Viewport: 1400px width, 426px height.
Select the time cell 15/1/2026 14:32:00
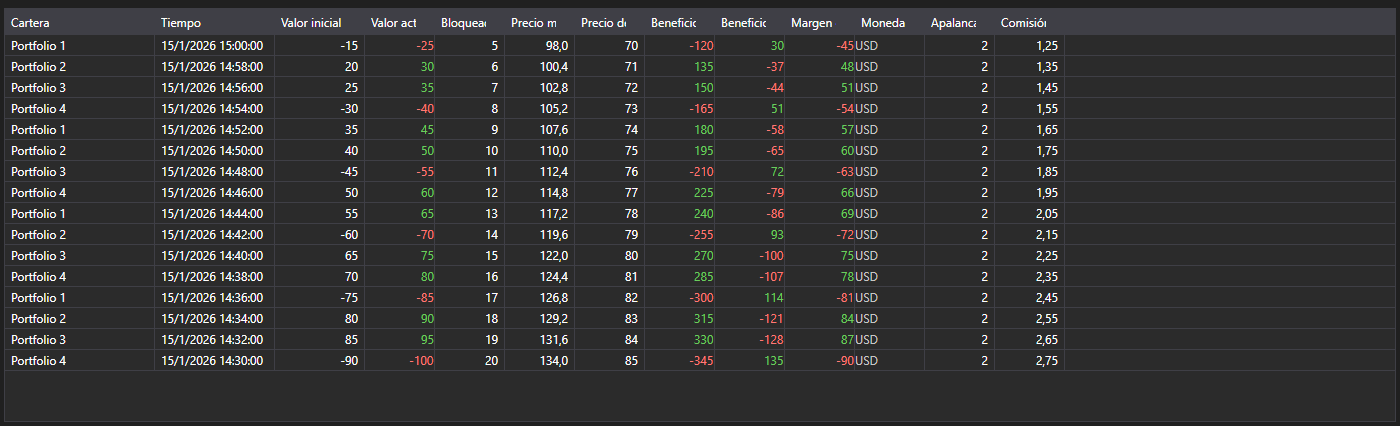click(214, 340)
